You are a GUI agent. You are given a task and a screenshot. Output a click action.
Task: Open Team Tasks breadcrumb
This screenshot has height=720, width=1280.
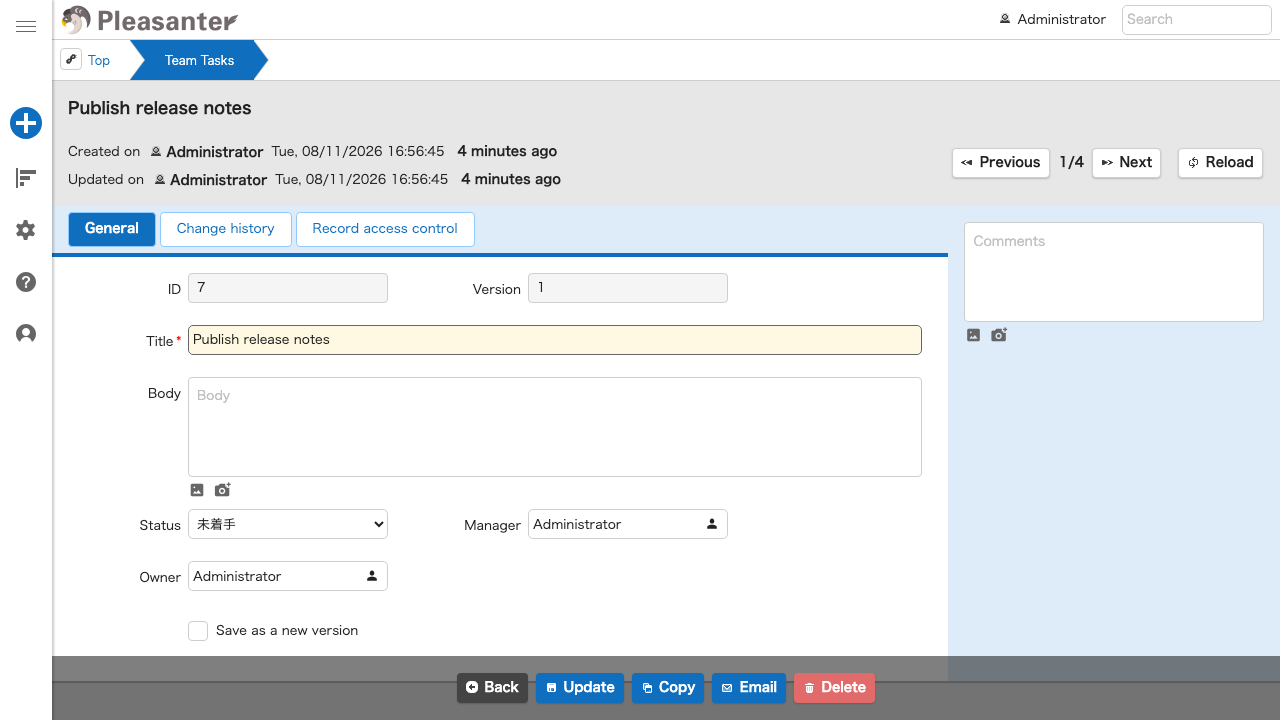pos(199,60)
